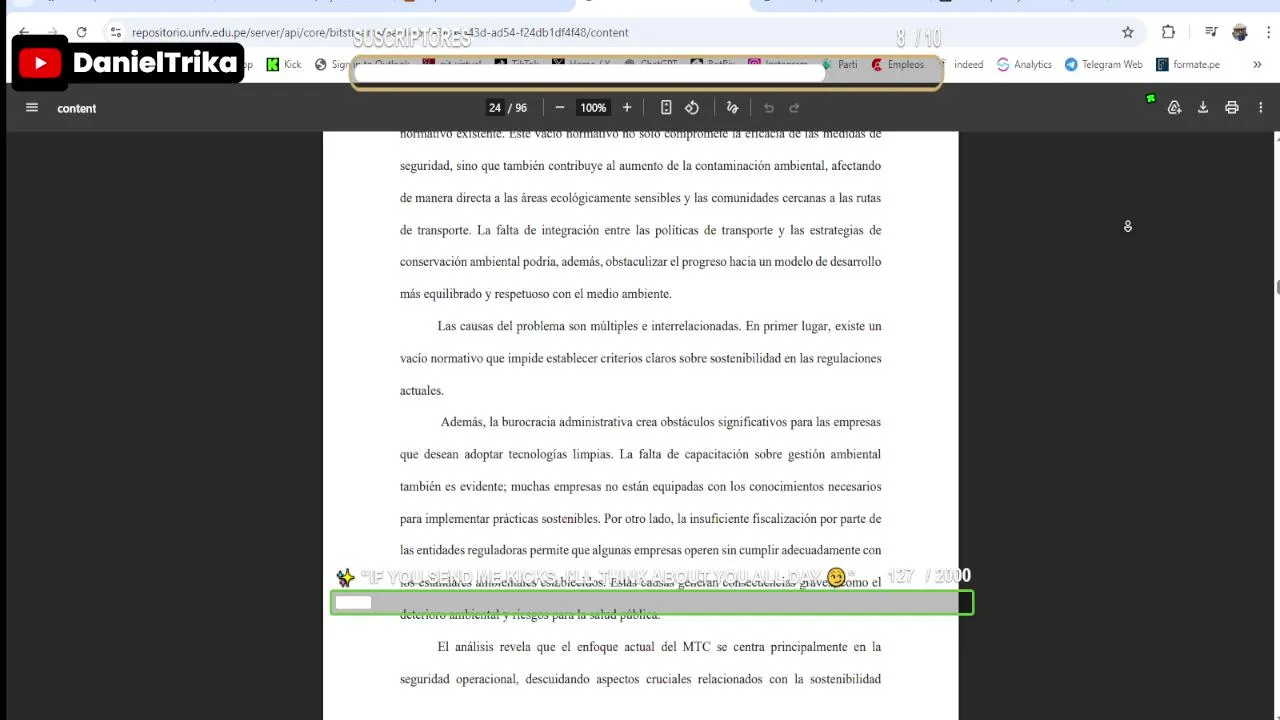Open the PDF sidebar menu icon
1280x720 pixels.
pos(32,108)
